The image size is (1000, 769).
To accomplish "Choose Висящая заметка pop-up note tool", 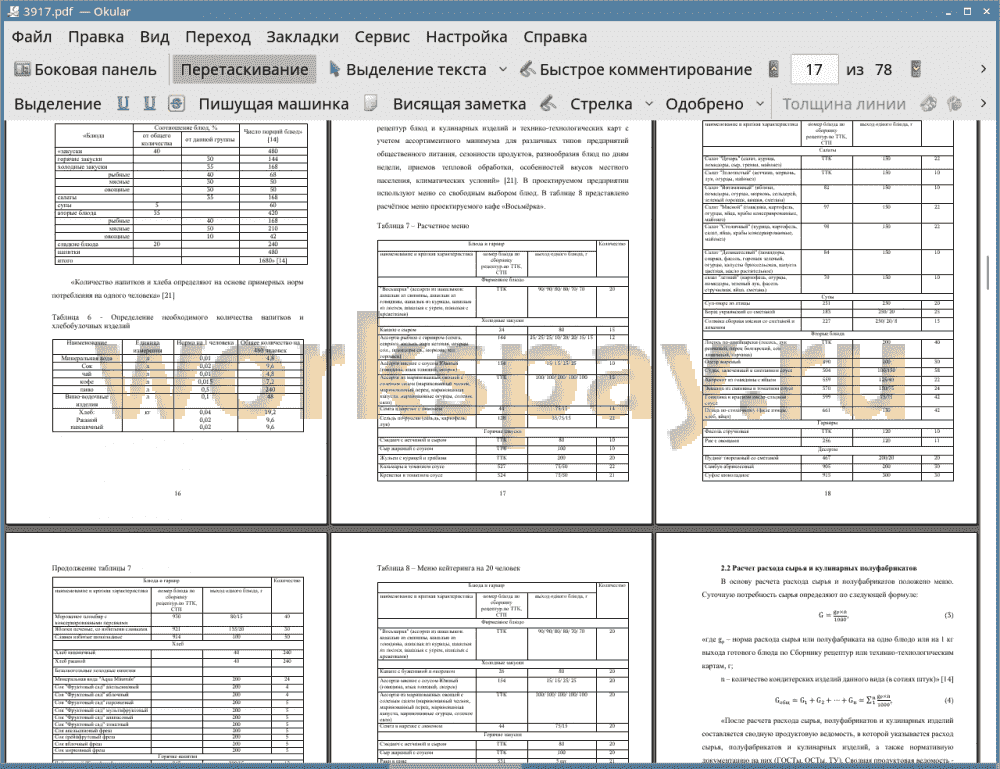I will (459, 104).
